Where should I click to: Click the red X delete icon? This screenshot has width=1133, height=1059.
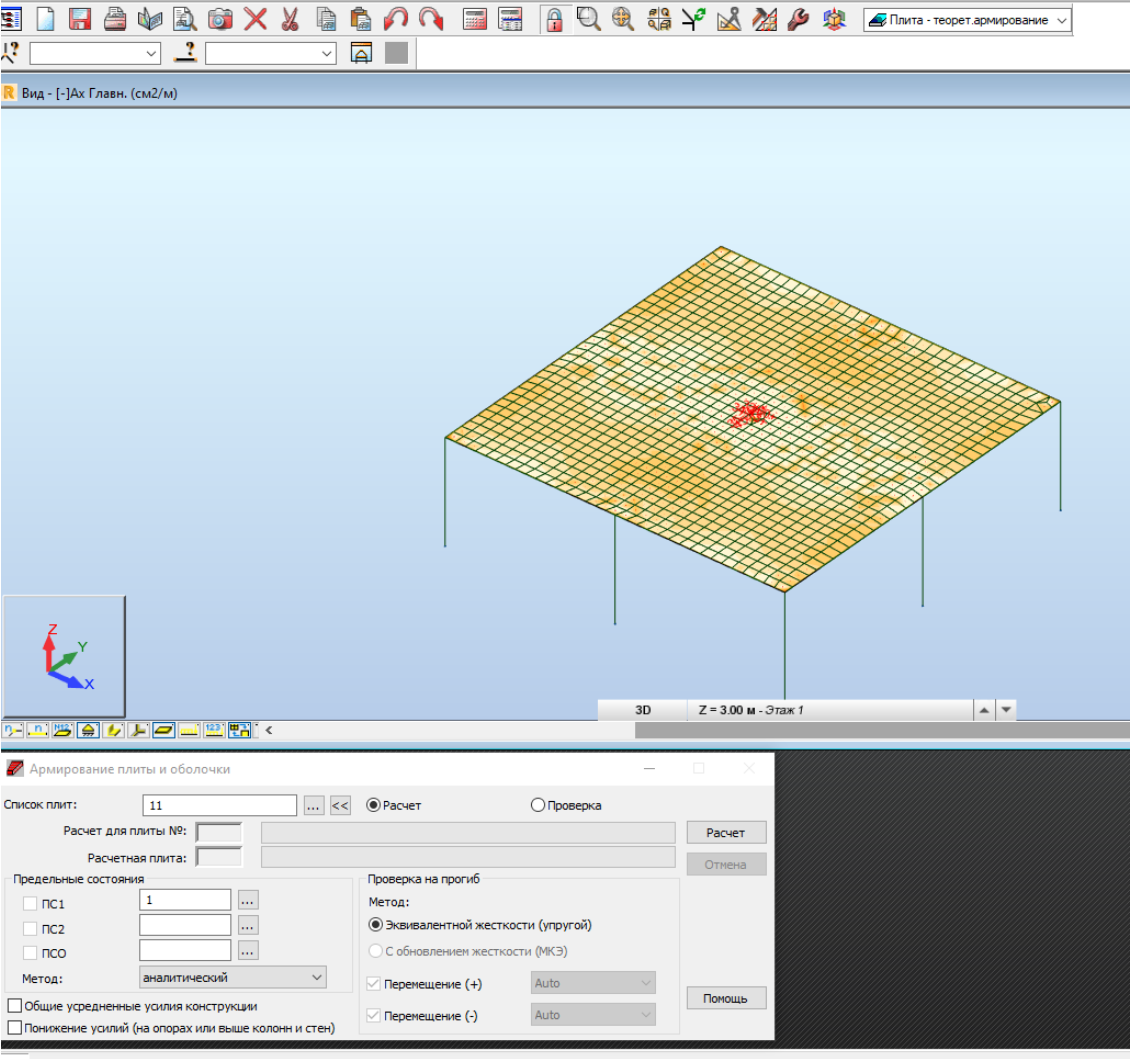tap(256, 19)
